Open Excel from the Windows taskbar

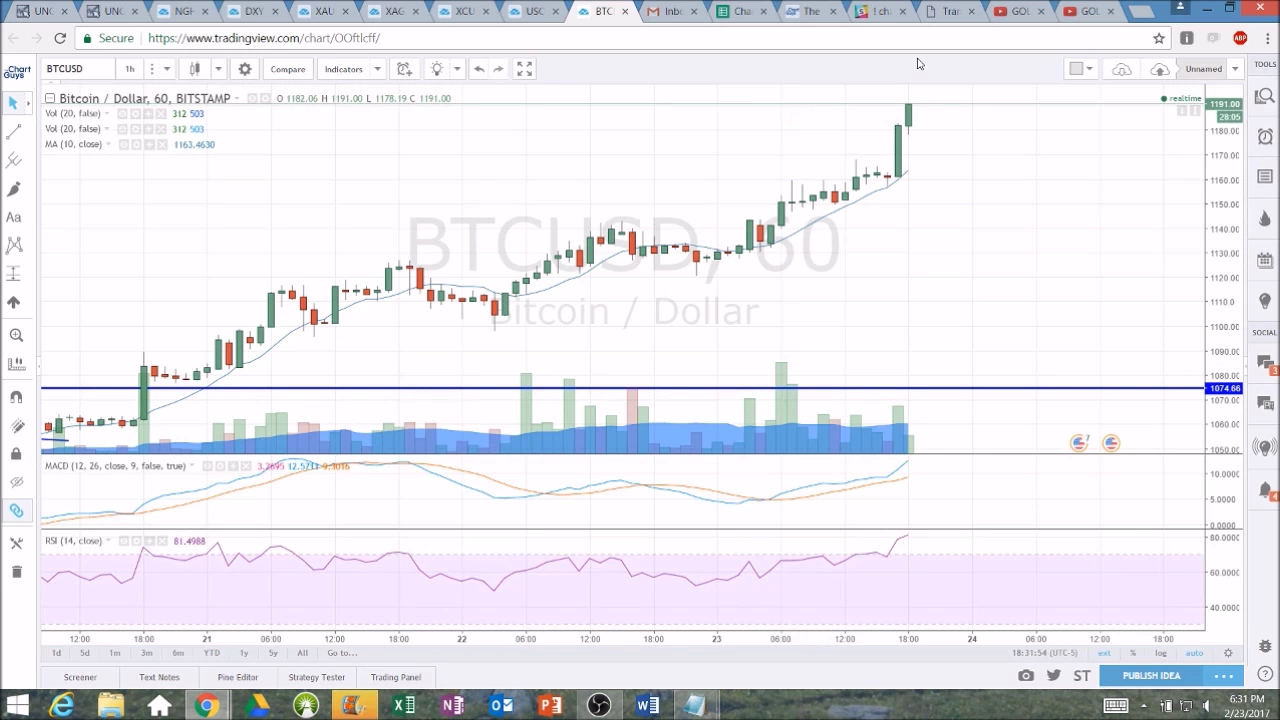click(x=404, y=706)
